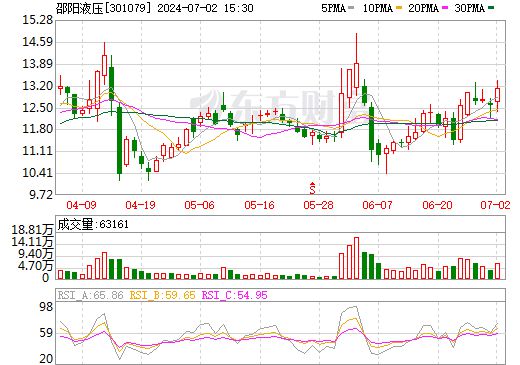The width and height of the screenshot is (520, 365).
Task: Click the 13.20 price axis label
Action: (x=37, y=86)
